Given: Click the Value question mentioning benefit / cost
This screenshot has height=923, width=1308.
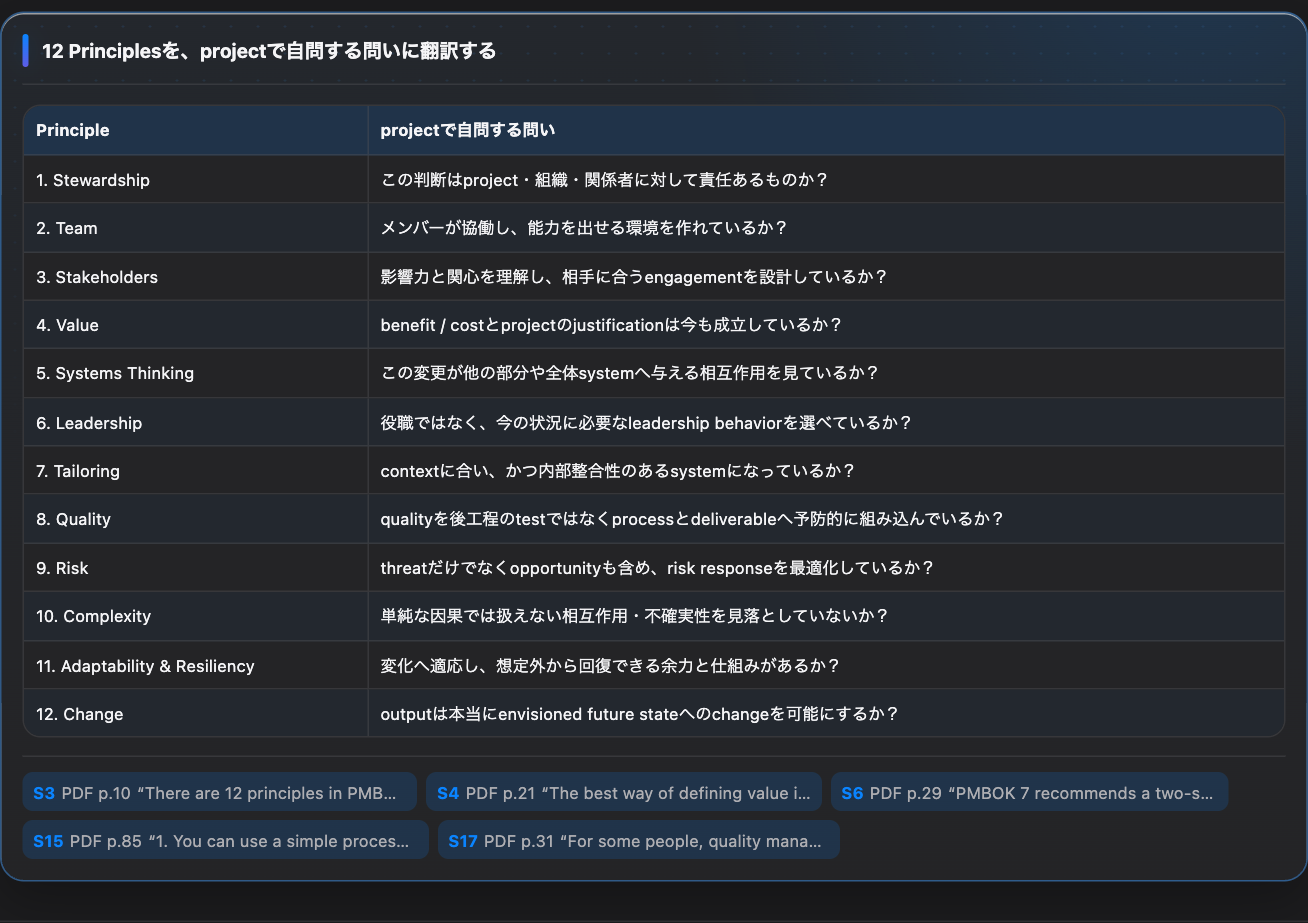Looking at the screenshot, I should (x=826, y=325).
